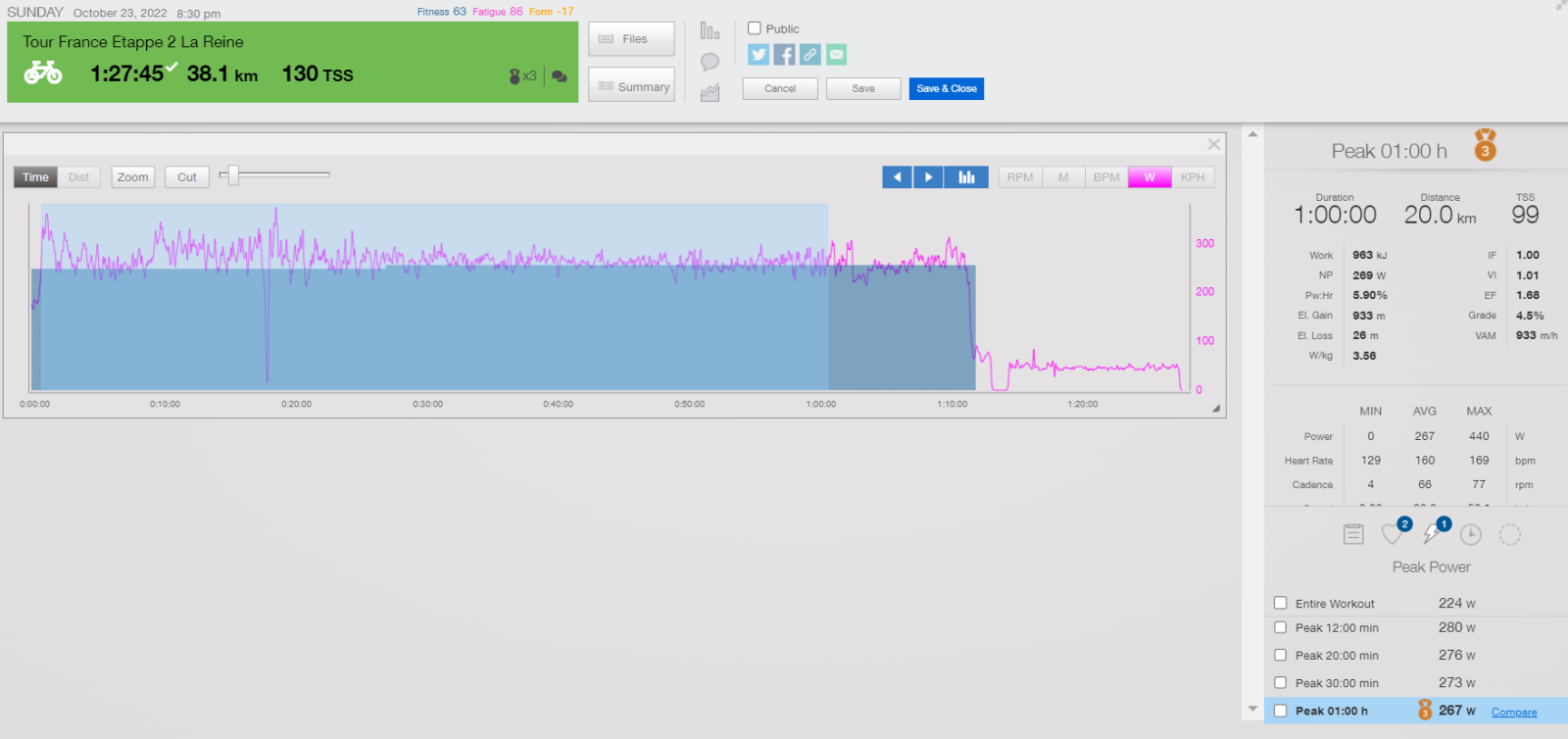Tick the Peak 20:00 min checkbox
The image size is (1568, 739).
[x=1280, y=655]
